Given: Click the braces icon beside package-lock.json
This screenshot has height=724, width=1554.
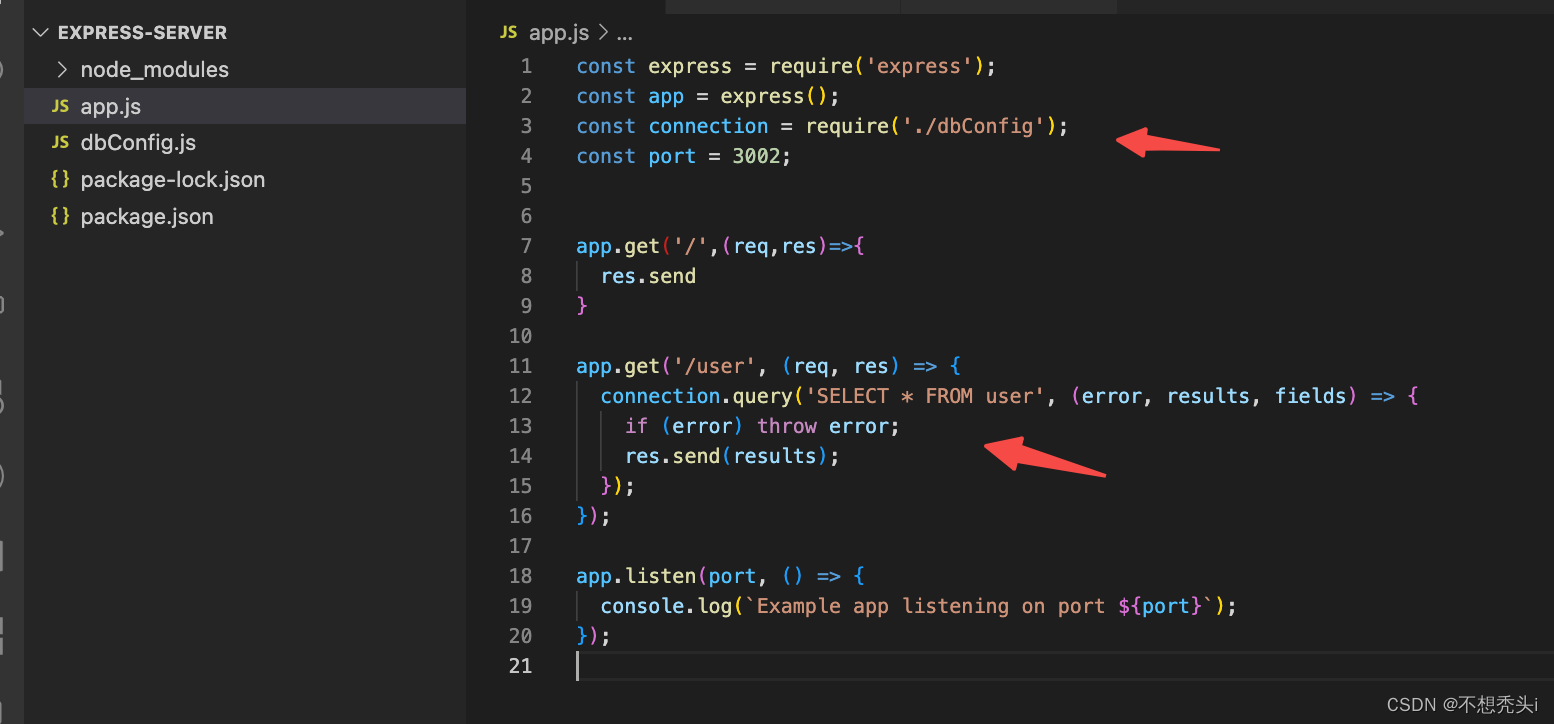Looking at the screenshot, I should tap(60, 180).
